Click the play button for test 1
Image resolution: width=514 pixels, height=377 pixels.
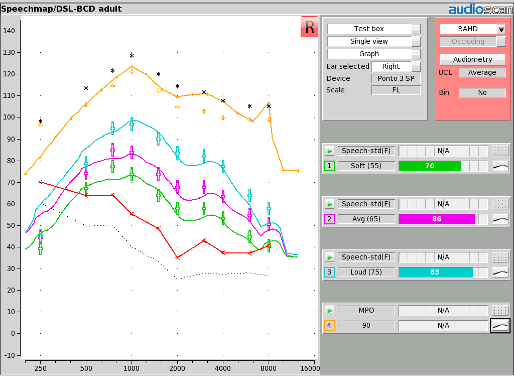click(329, 151)
